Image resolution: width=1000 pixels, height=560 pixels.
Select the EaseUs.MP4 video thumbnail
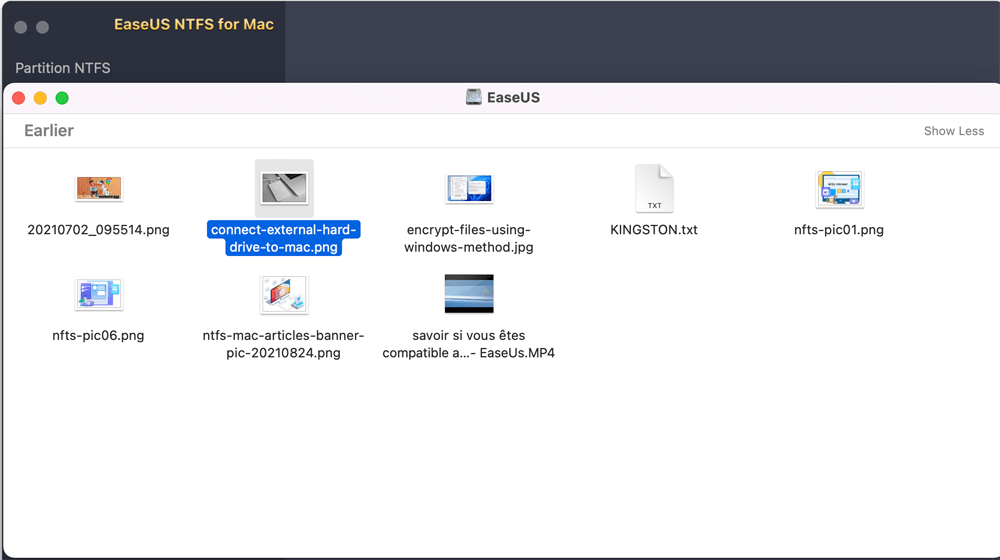[468, 294]
